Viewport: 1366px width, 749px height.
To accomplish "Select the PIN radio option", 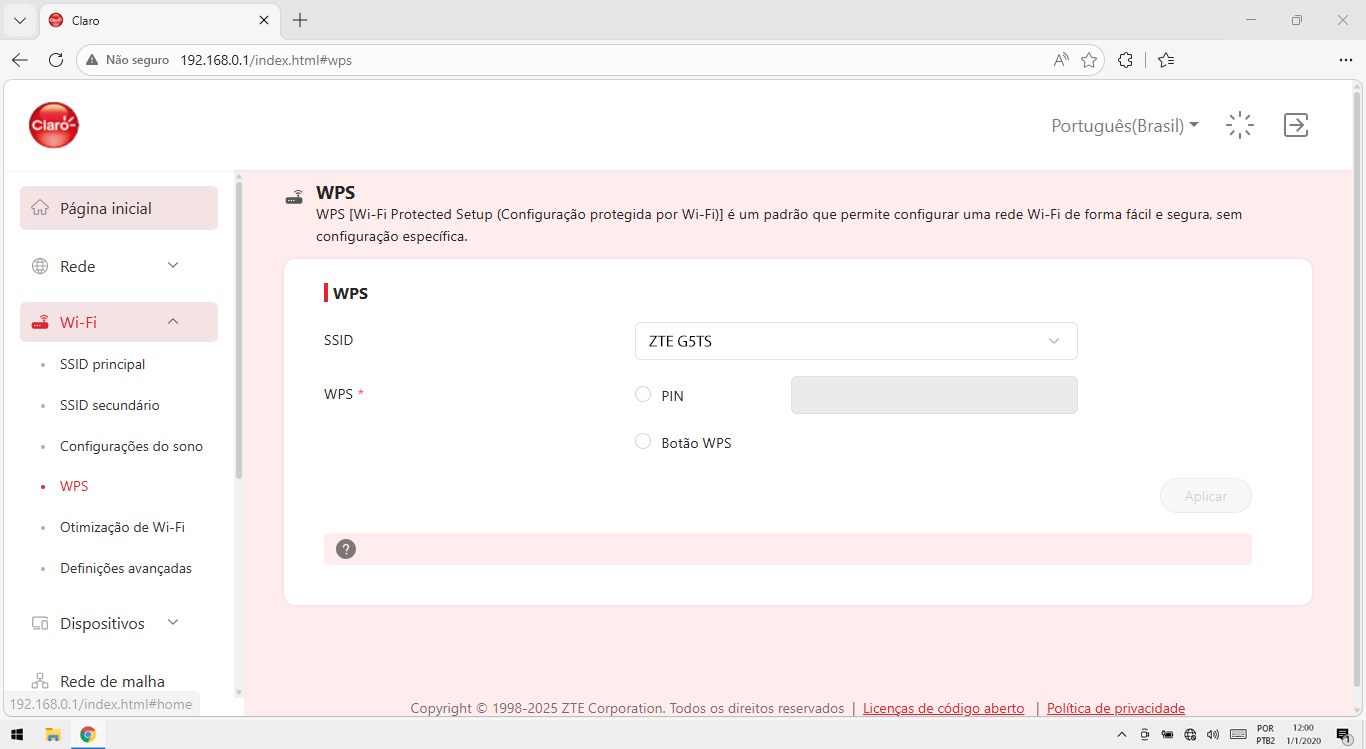I will pos(643,394).
